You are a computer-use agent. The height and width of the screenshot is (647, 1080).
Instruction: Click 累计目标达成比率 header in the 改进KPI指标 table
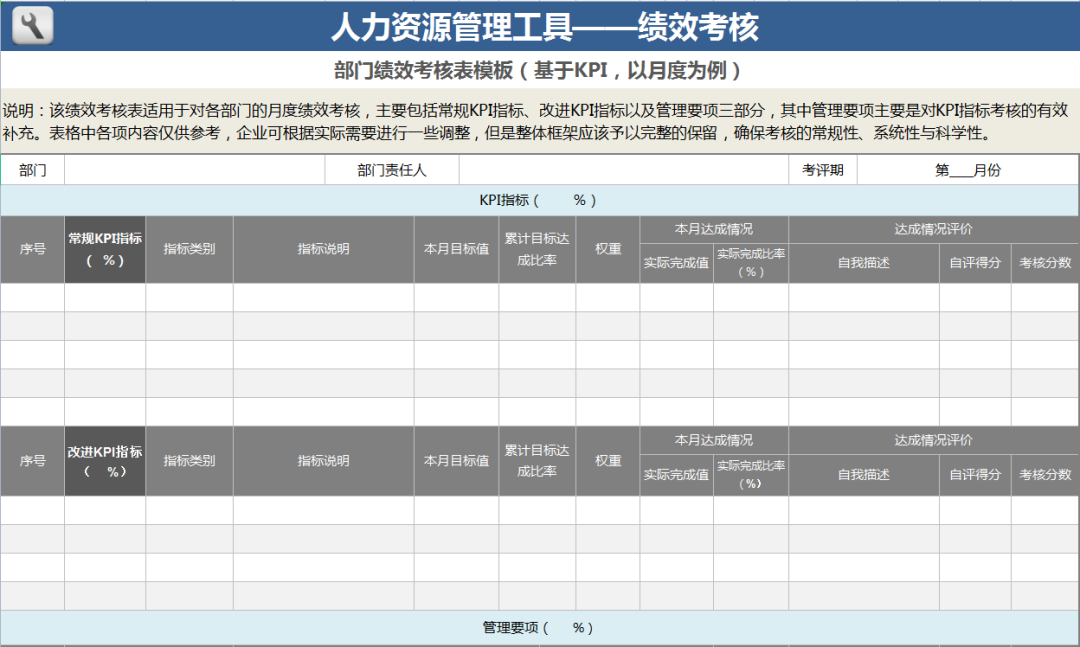(537, 461)
